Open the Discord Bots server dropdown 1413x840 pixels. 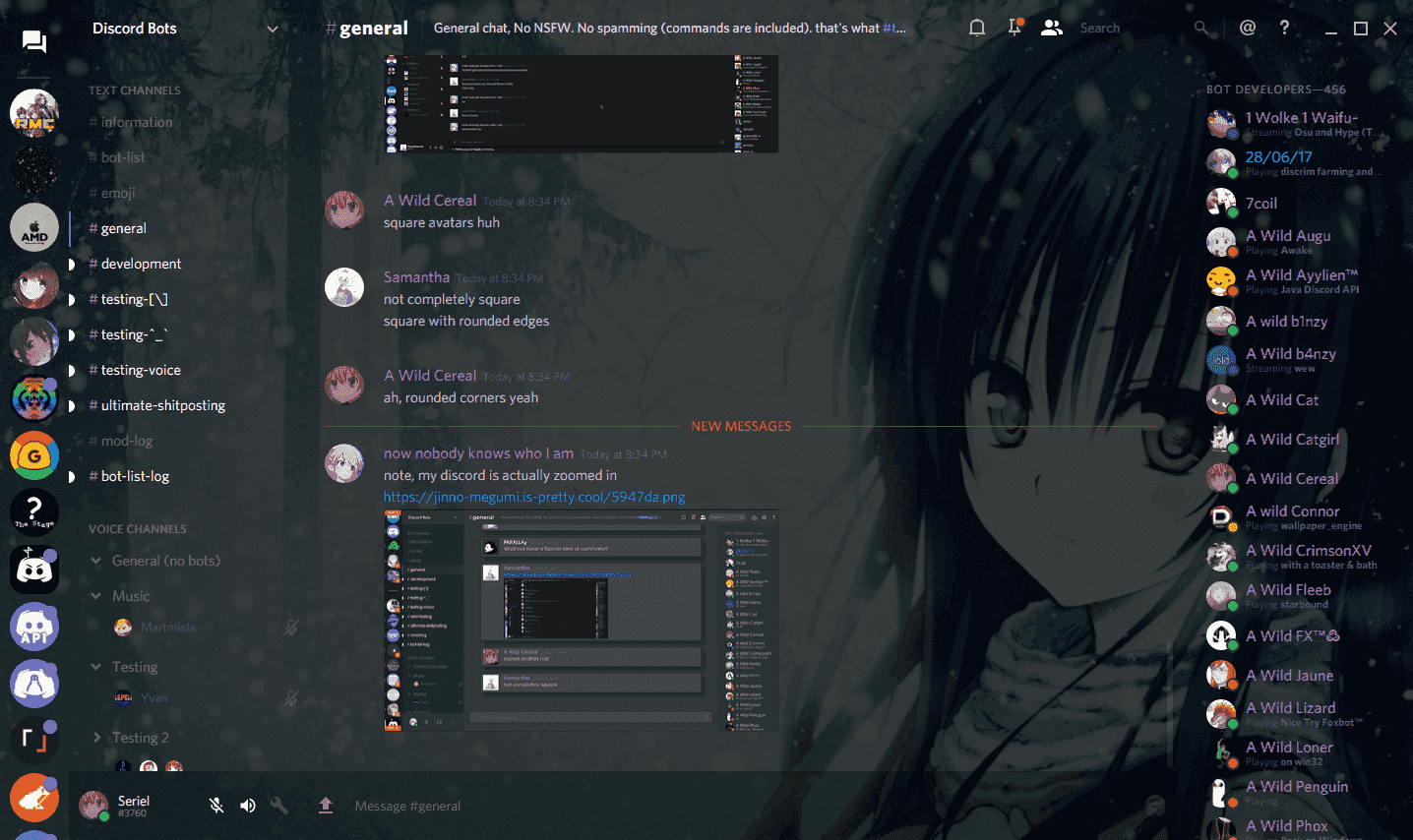(x=273, y=29)
